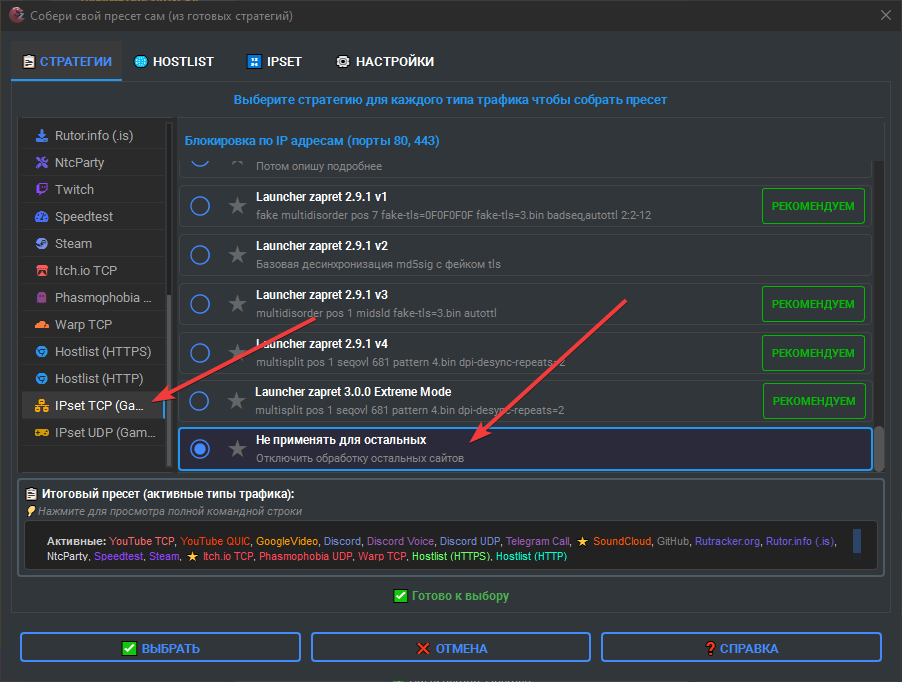Favorite Launcher zapret 2.9.1 v3 with star
902x682 pixels.
point(237,303)
